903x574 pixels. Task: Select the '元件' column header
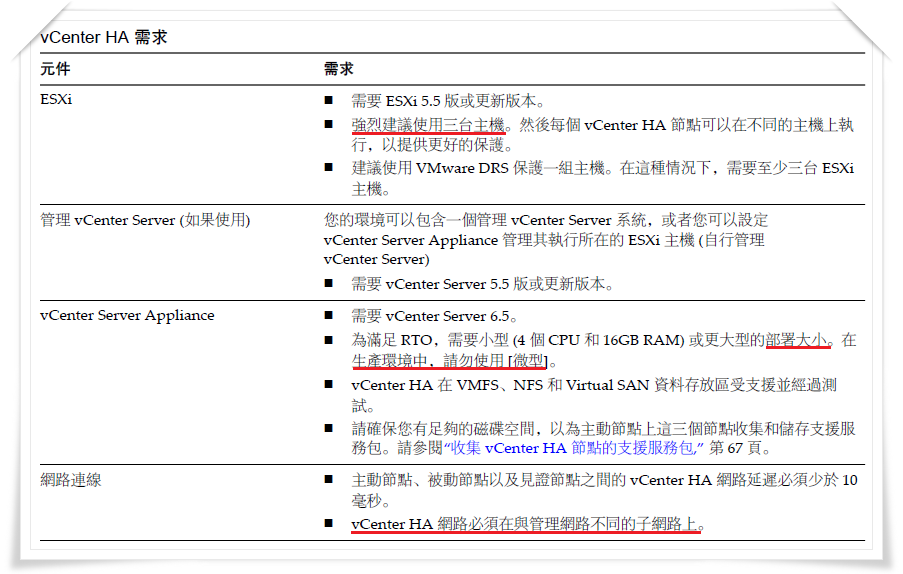[55, 69]
